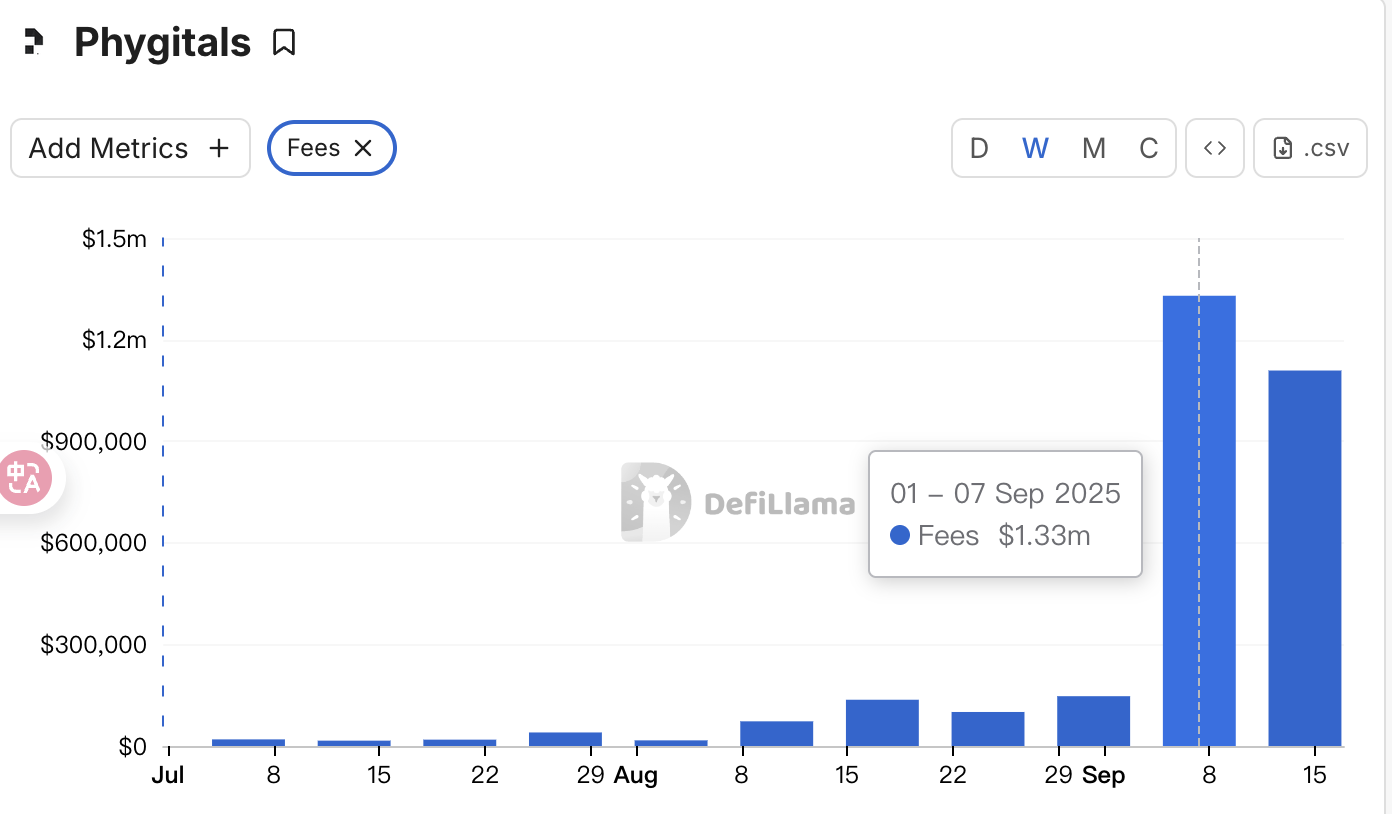Open the Add Metrics dropdown
1392x814 pixels.
point(130,148)
